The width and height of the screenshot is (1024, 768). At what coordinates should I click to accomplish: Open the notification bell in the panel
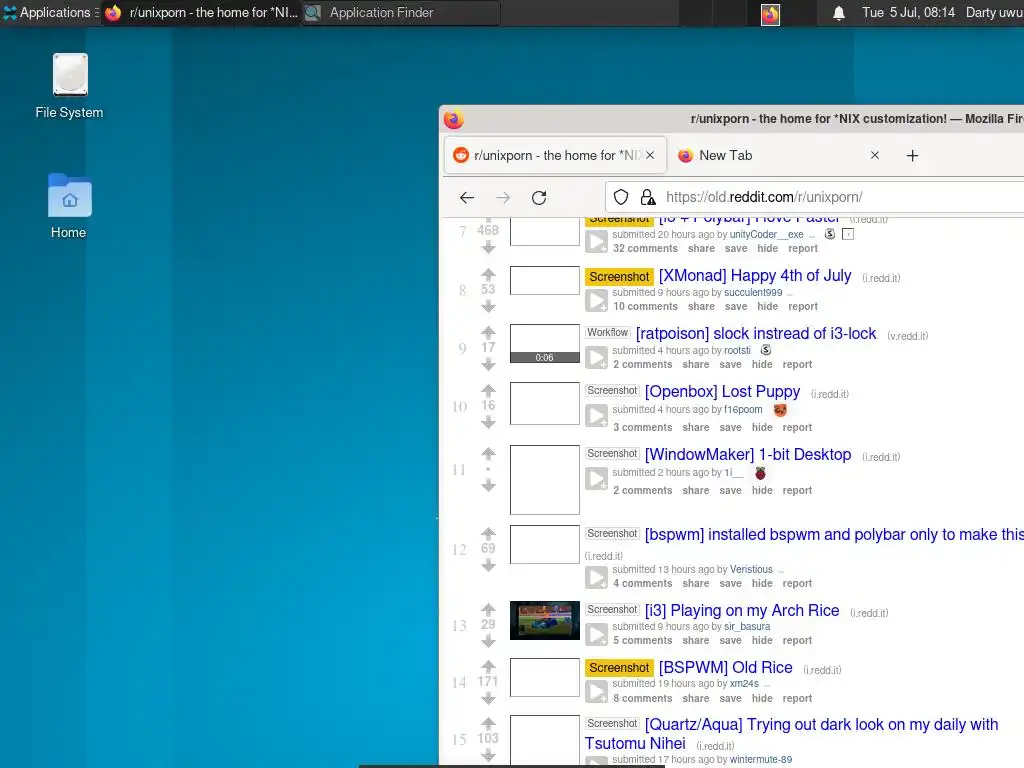click(839, 13)
